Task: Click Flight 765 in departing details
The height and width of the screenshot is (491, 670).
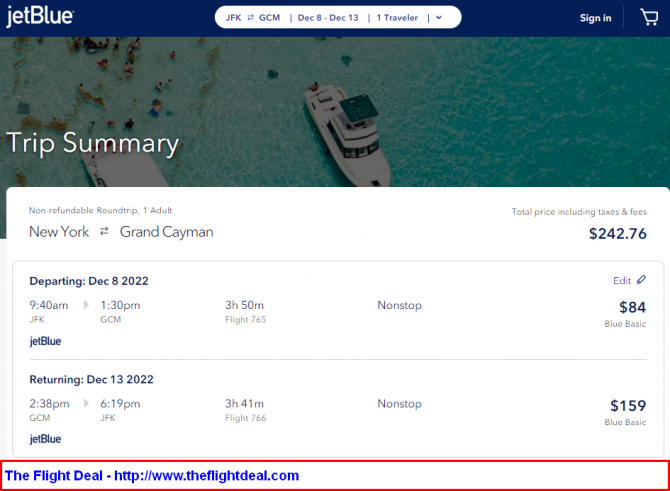Action: click(x=246, y=320)
